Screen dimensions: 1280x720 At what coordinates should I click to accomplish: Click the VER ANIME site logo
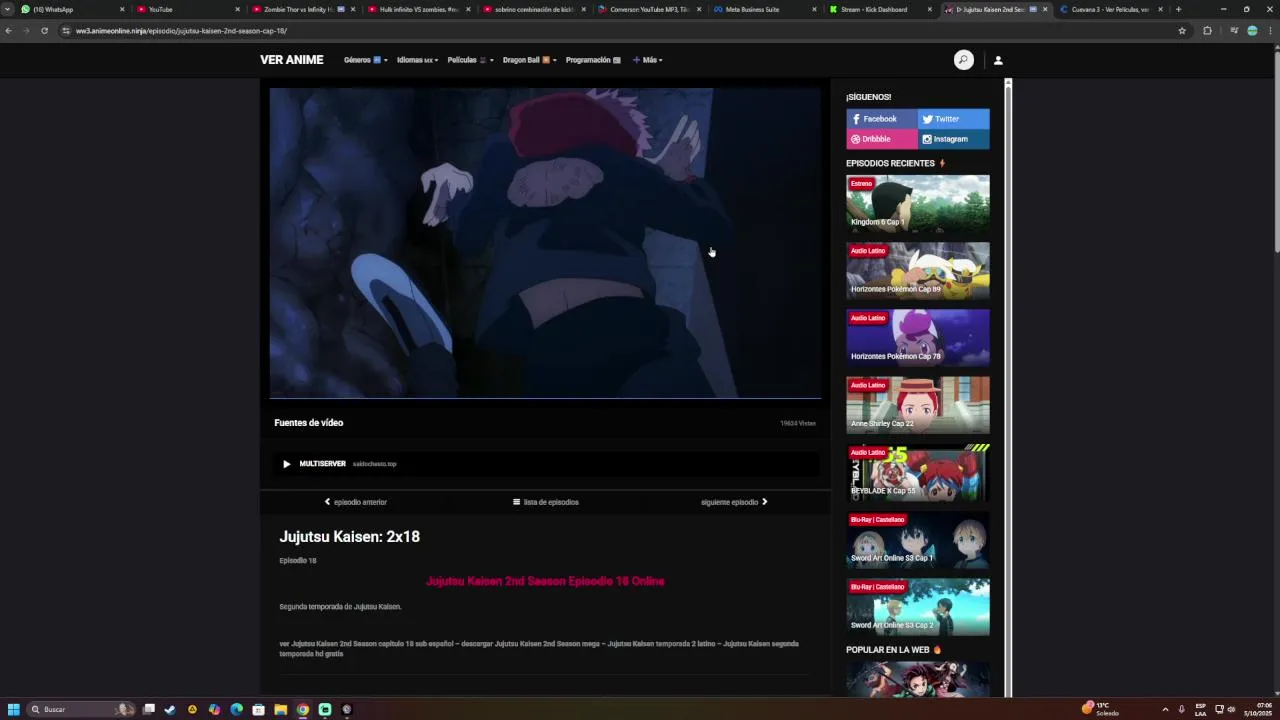(x=291, y=60)
